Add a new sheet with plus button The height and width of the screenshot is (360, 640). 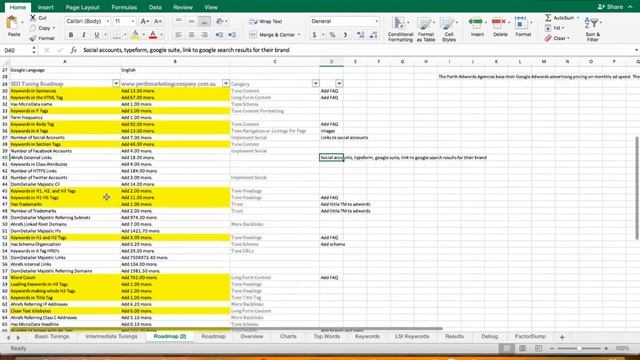(x=562, y=337)
